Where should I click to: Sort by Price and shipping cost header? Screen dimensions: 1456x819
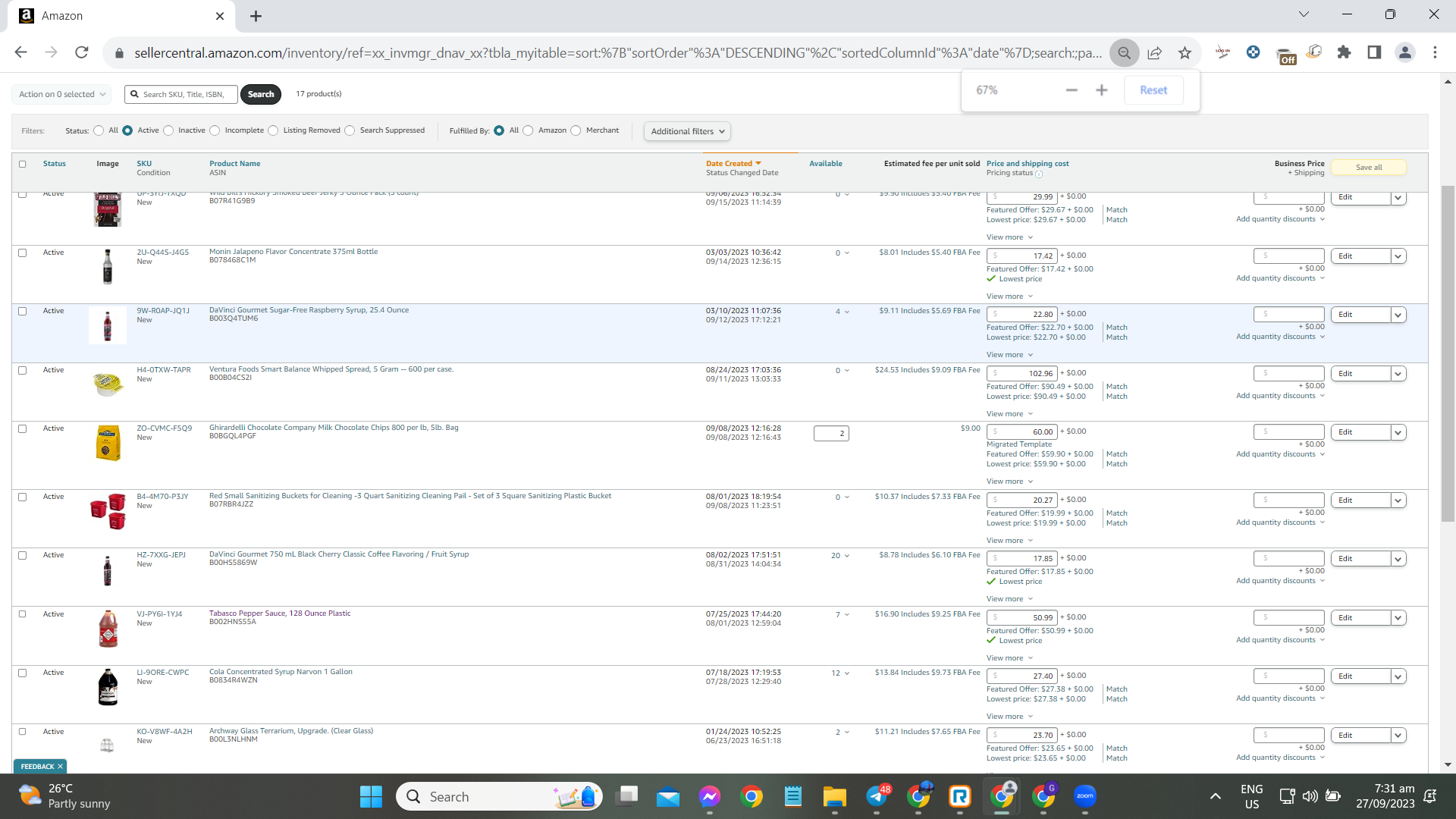tap(1028, 164)
